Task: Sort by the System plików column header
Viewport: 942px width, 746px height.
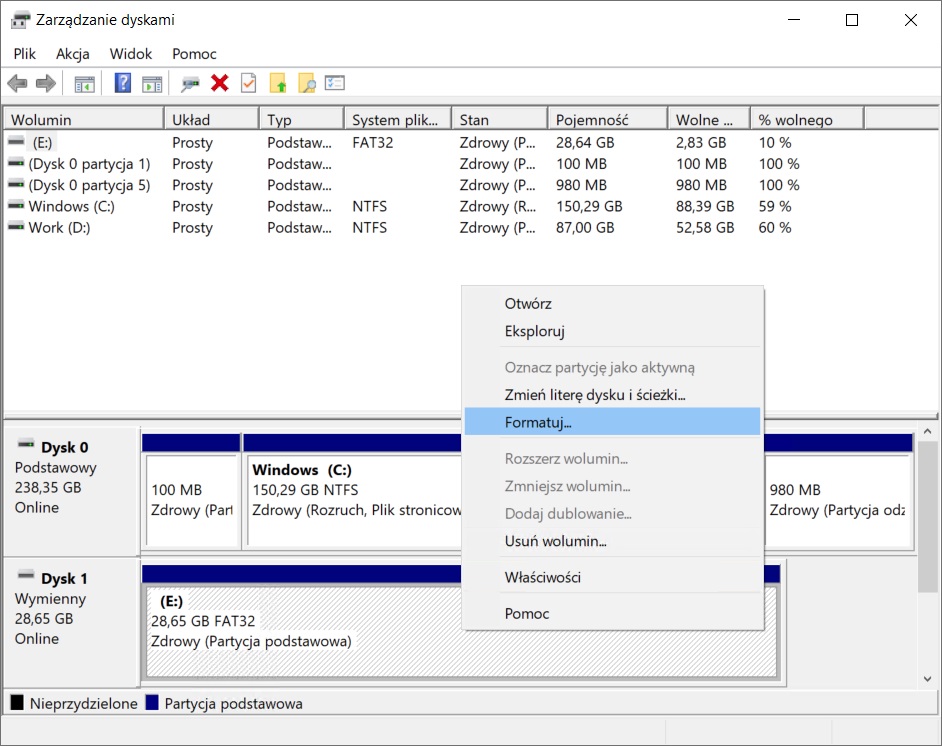Action: pyautogui.click(x=394, y=120)
